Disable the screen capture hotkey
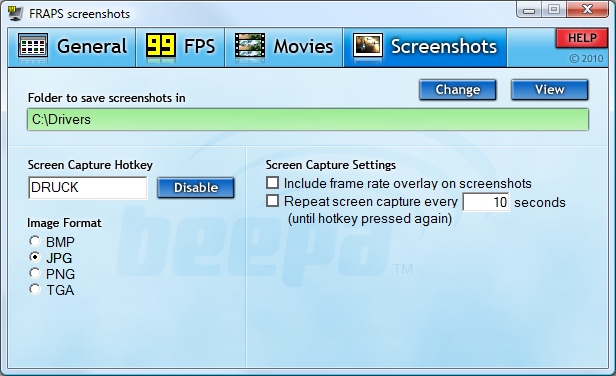The width and height of the screenshot is (616, 376). point(196,187)
